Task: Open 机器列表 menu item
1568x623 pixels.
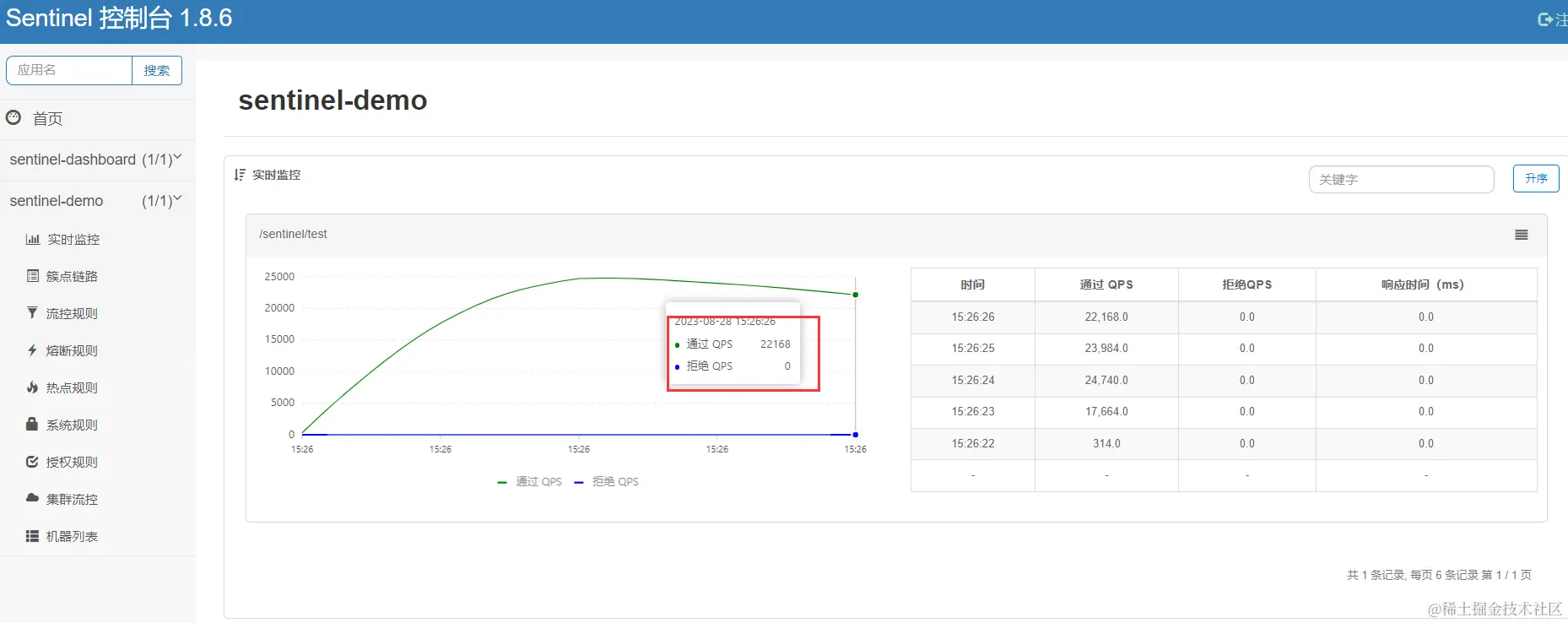Action: pyautogui.click(x=72, y=537)
